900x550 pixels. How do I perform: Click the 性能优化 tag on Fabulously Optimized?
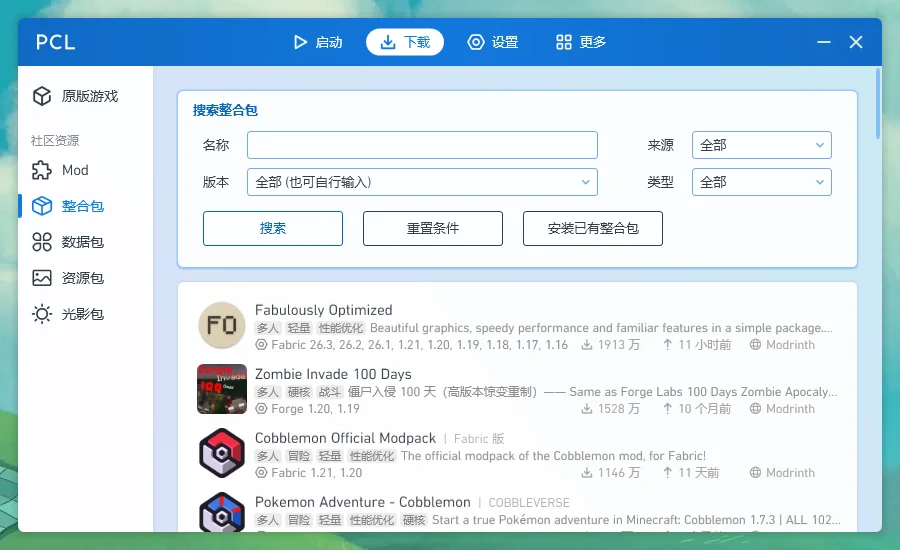coord(341,328)
